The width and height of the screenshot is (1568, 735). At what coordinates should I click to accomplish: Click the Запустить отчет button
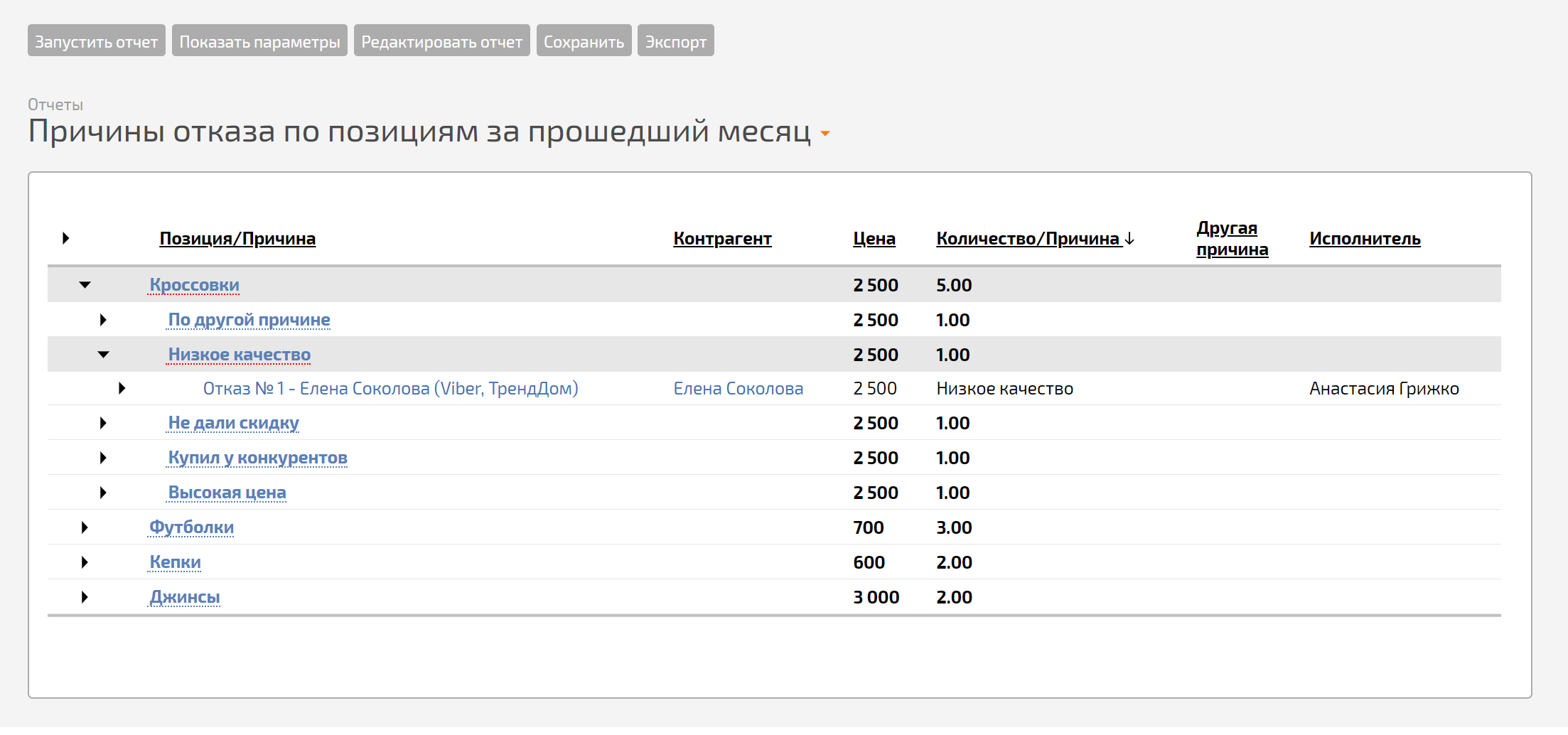[x=97, y=41]
